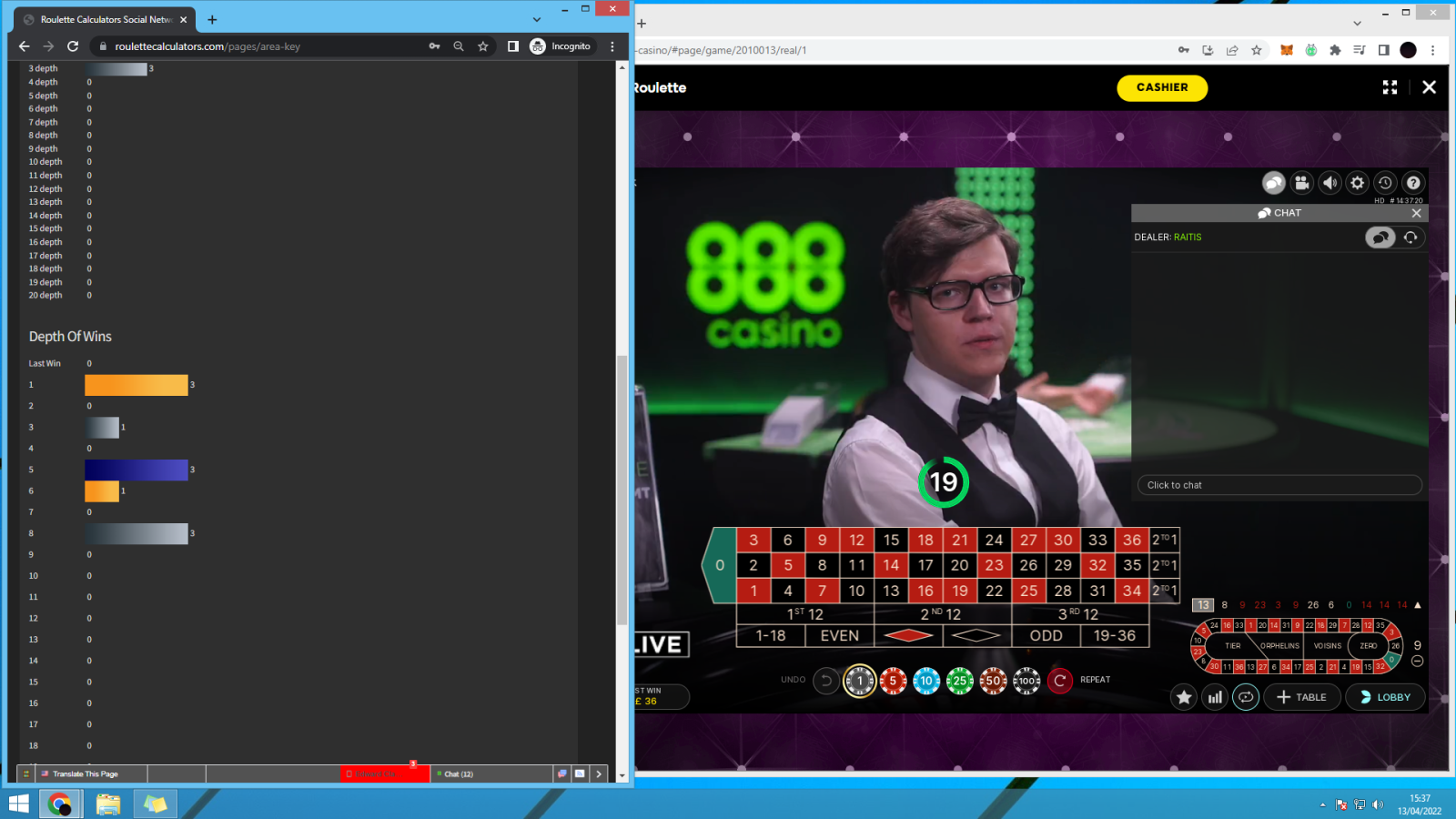Expand the bottom bar arrow chevron
This screenshot has height=819, width=1456.
click(599, 774)
